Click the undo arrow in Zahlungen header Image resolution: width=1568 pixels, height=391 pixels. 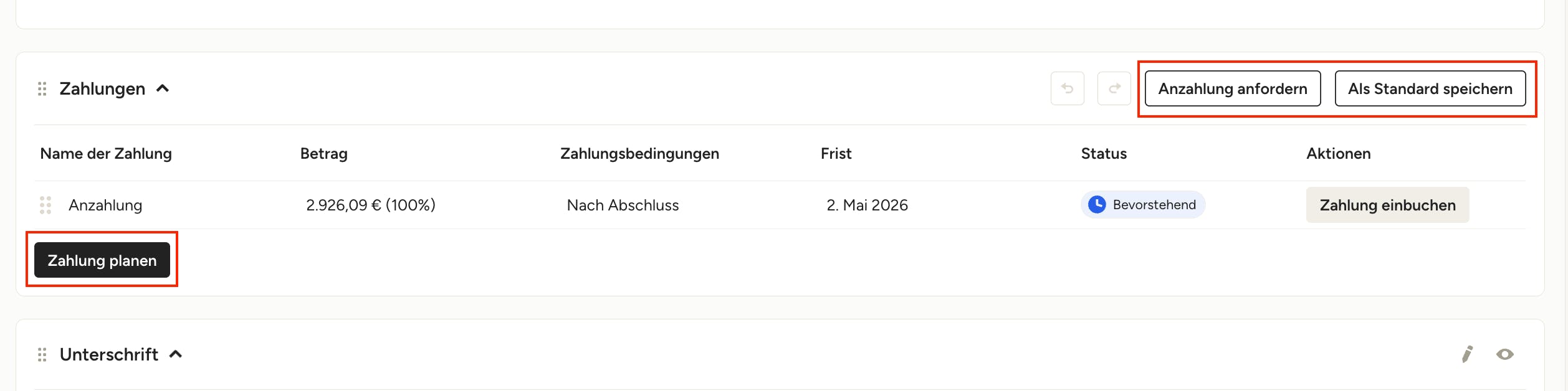(1067, 88)
